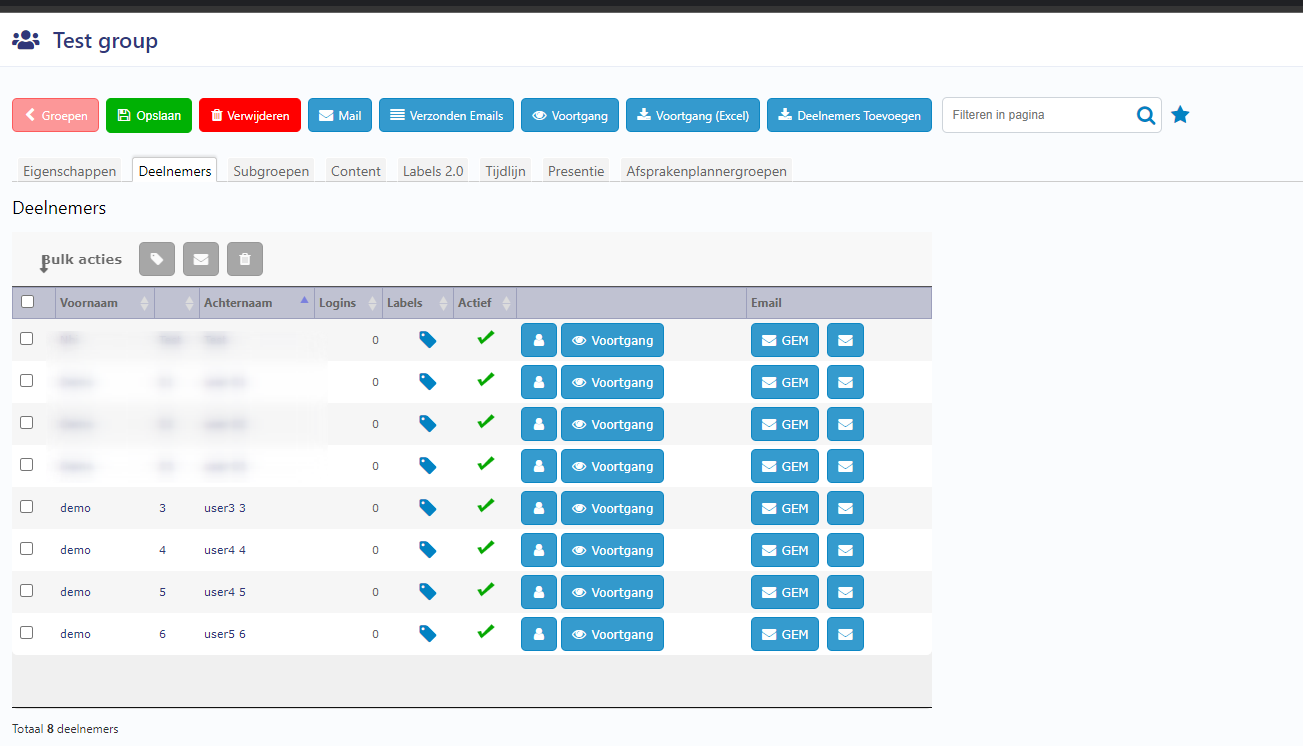Click the bulk email envelope icon
Viewport: 1303px width, 746px height.
click(201, 259)
